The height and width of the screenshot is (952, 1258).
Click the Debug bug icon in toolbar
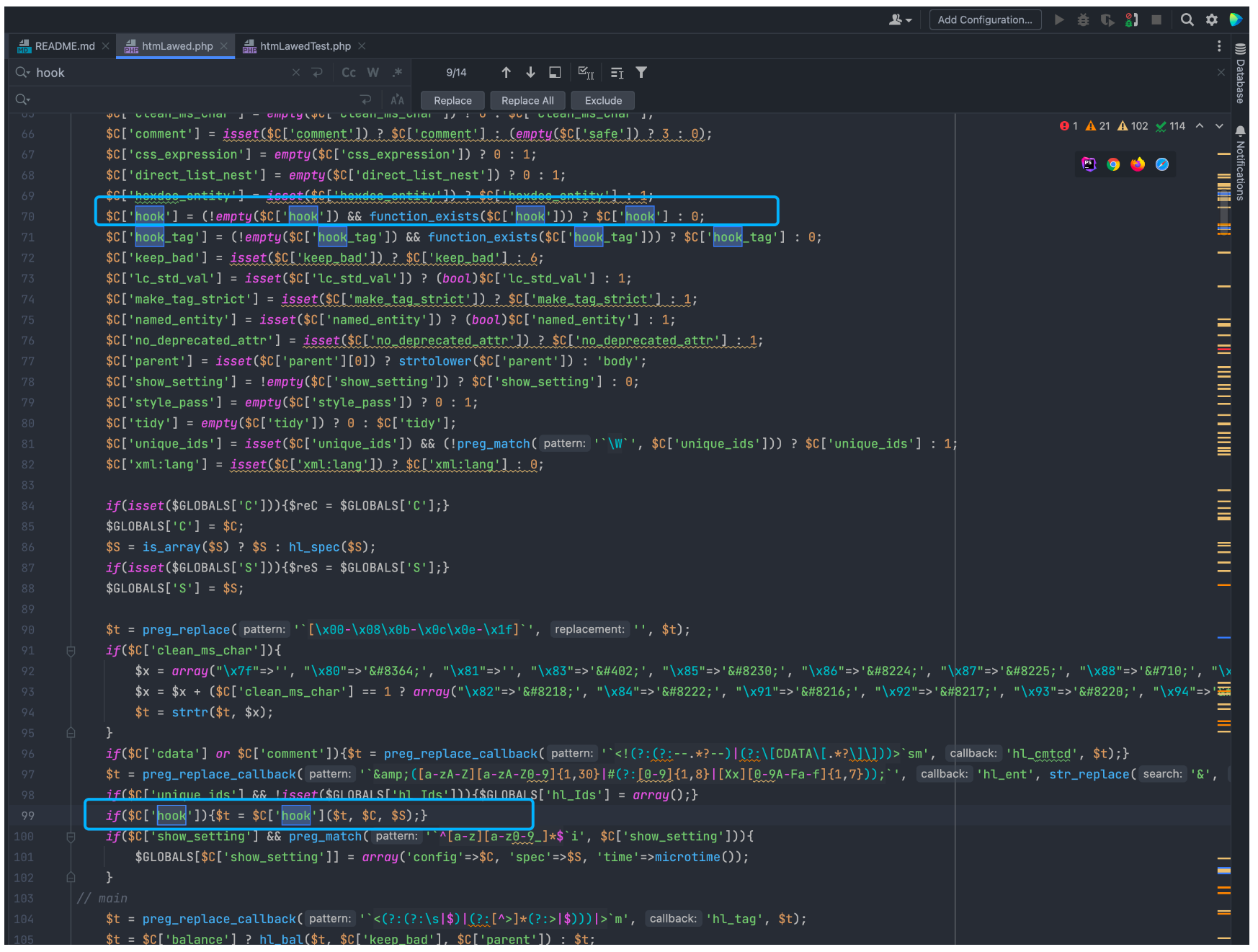point(1083,20)
